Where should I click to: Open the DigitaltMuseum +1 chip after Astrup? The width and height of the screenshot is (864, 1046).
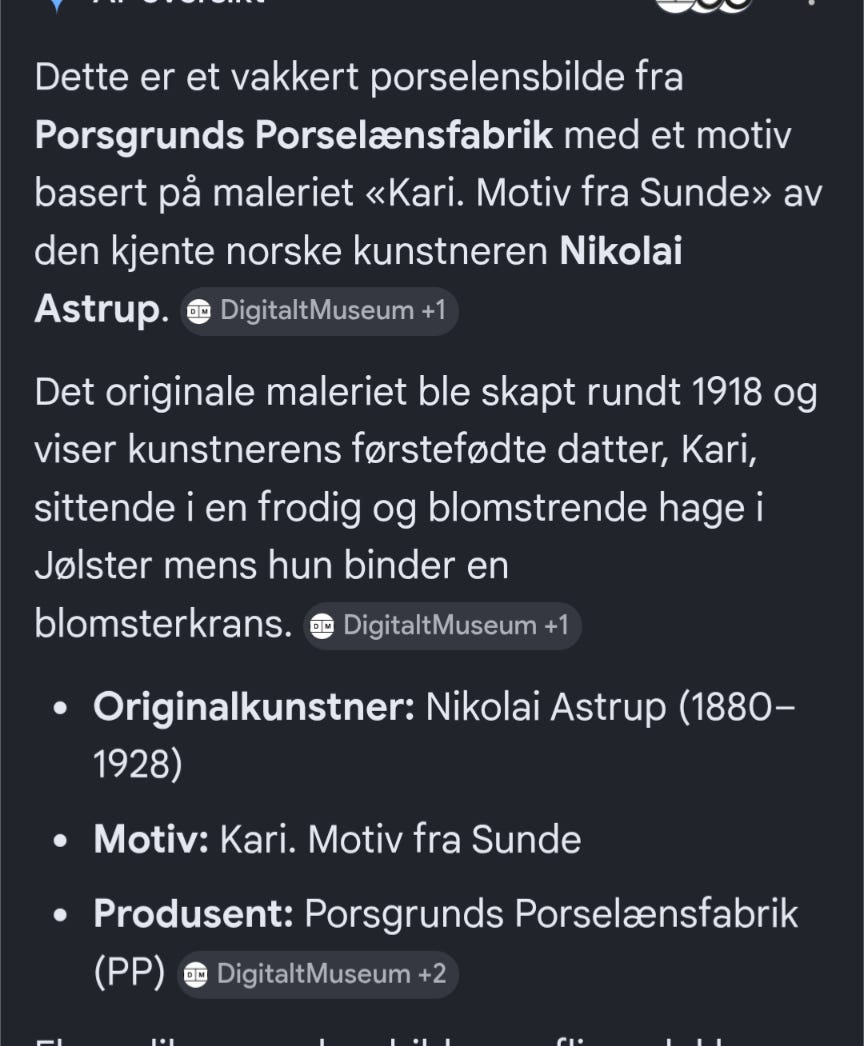320,312
